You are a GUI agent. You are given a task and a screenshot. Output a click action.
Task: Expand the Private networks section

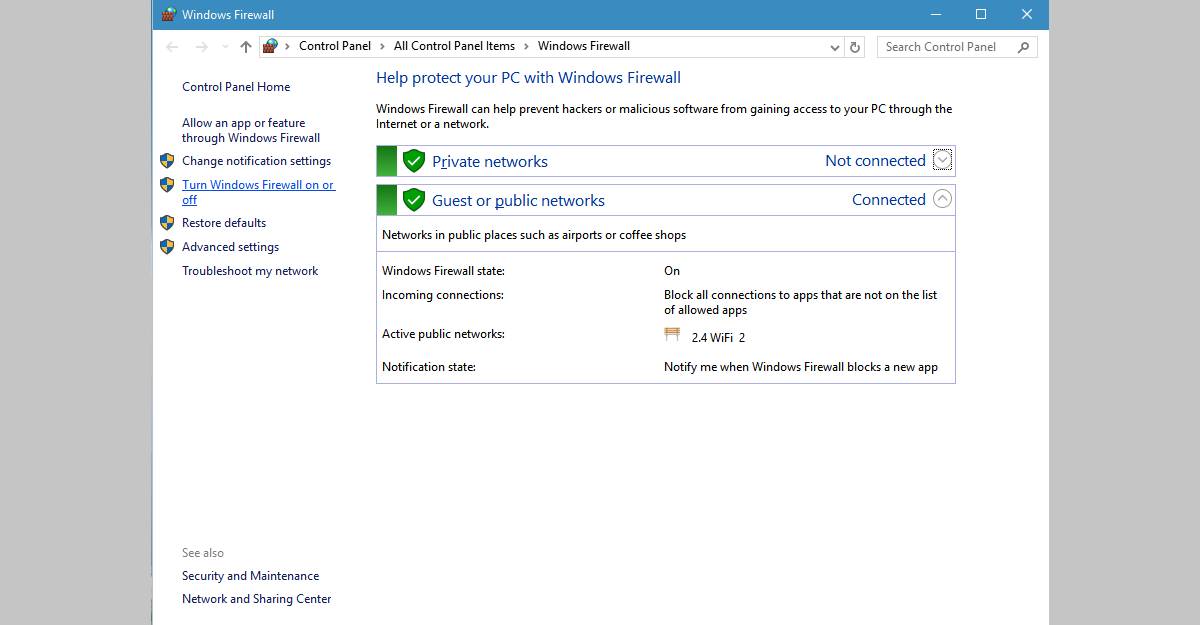(x=942, y=160)
